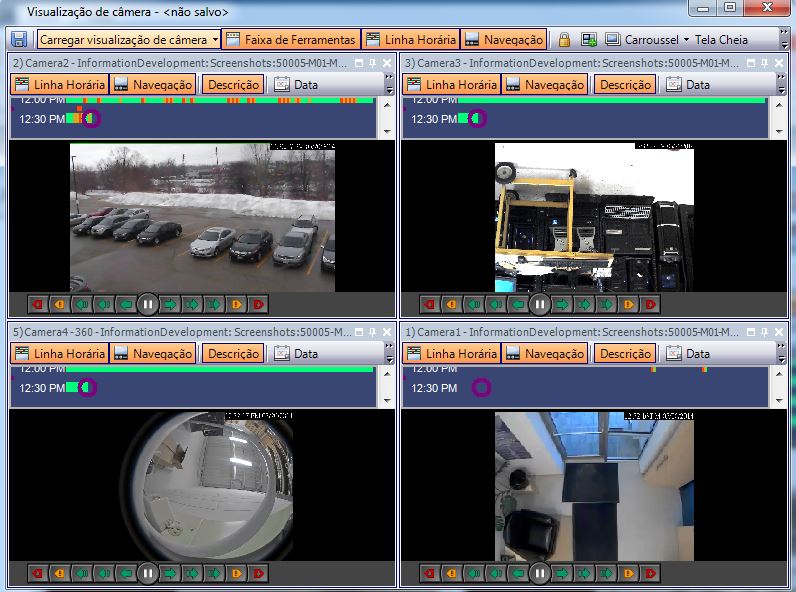
Task: Pause playback in the Camera1 pane
Action: coord(539,573)
